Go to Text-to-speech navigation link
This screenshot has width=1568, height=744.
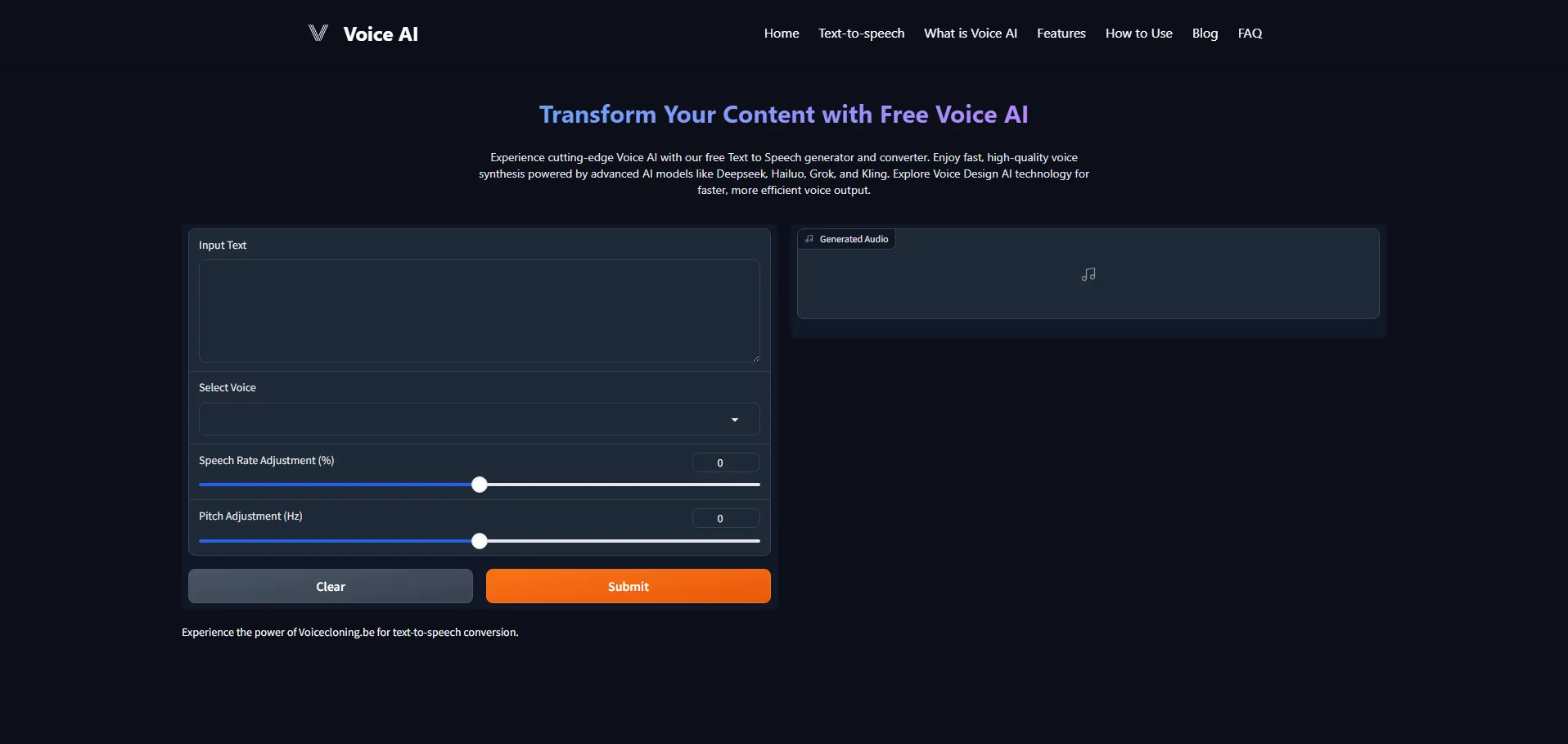point(861,34)
